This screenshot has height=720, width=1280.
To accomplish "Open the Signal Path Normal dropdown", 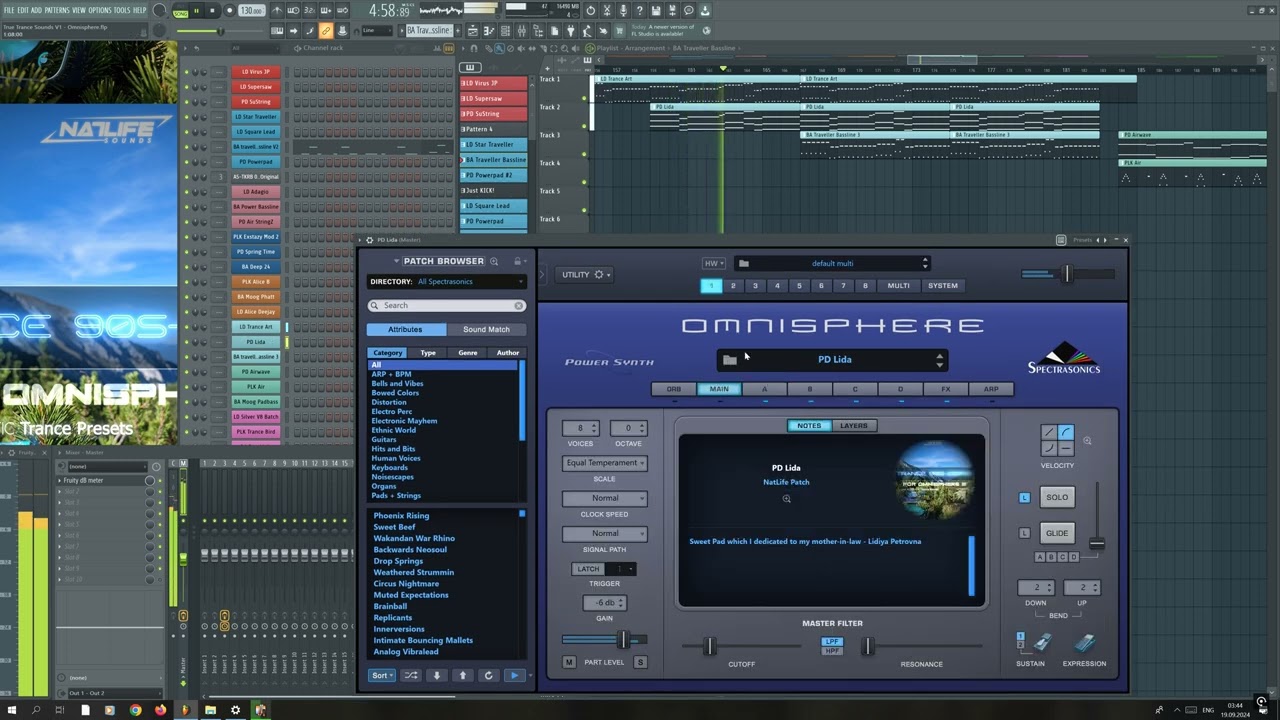I will pyautogui.click(x=605, y=533).
